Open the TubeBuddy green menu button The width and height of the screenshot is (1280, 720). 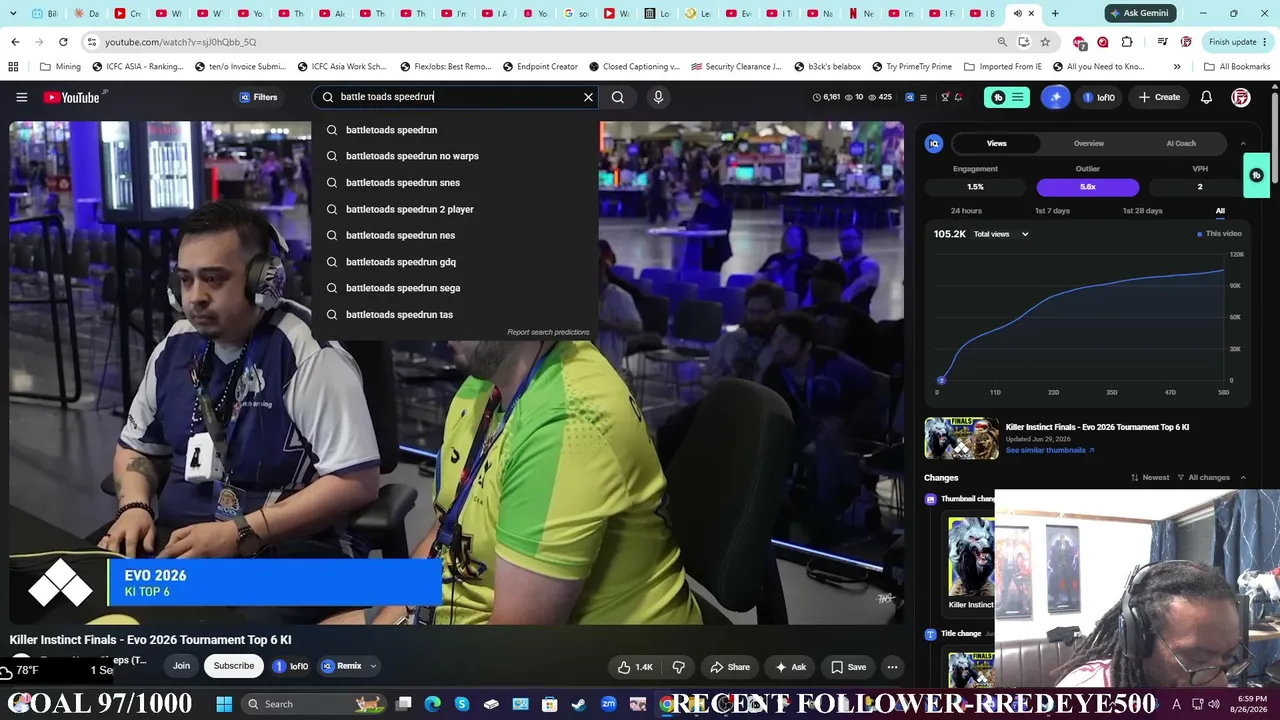pos(1007,97)
